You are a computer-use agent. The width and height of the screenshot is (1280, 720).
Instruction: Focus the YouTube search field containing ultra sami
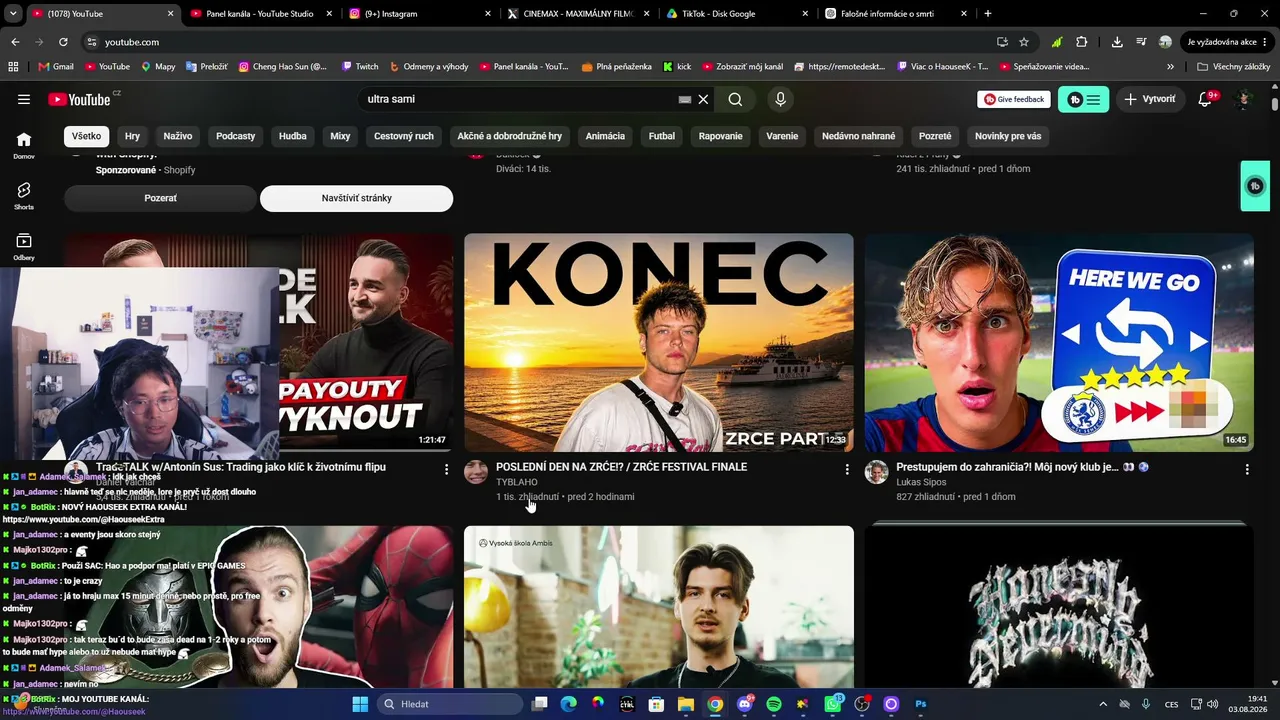(520, 99)
